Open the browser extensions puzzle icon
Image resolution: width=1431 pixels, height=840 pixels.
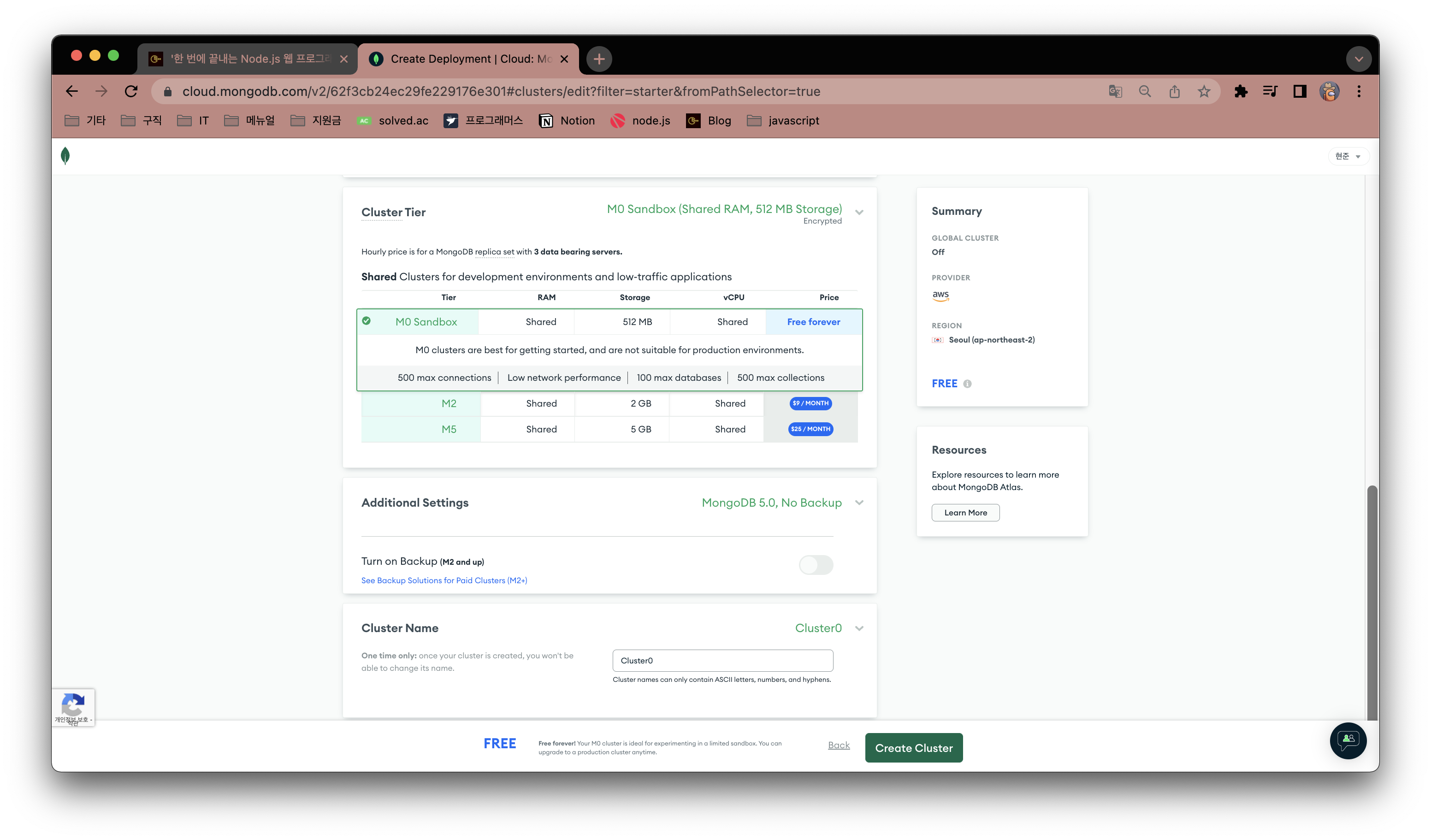(x=1241, y=91)
